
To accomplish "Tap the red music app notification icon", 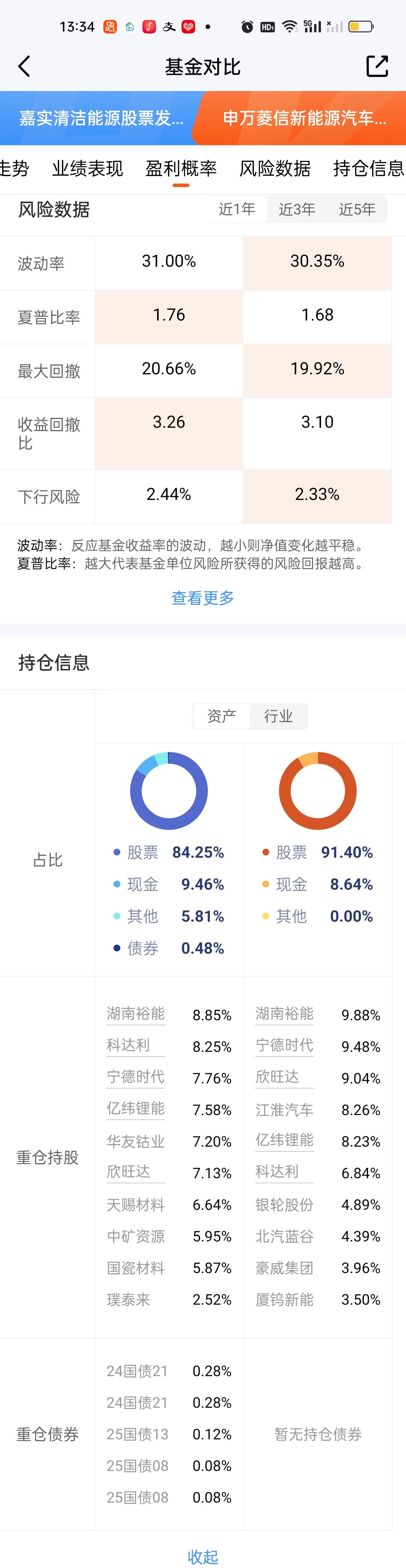I will pos(149,27).
